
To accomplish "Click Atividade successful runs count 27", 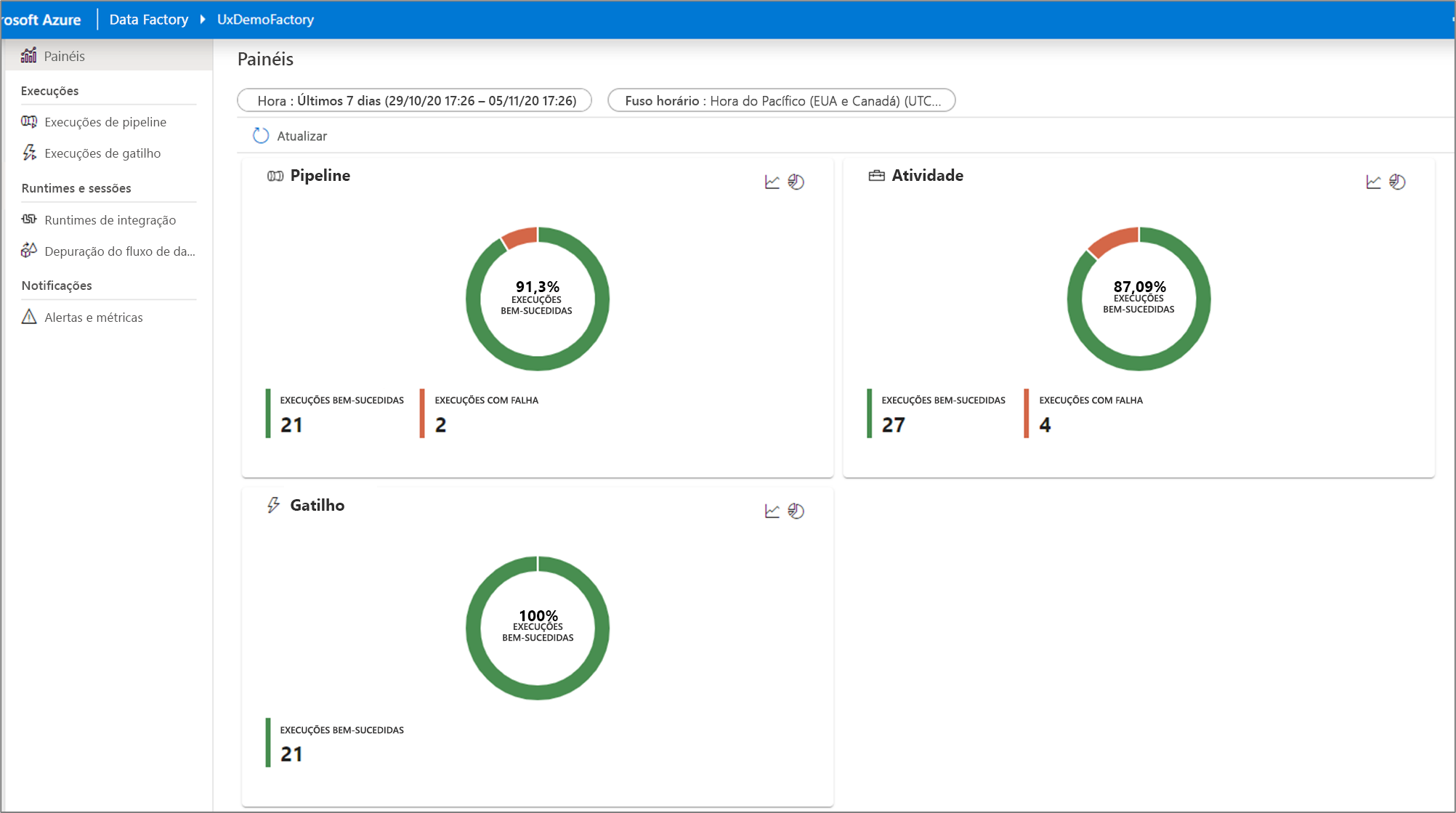I will [x=893, y=425].
